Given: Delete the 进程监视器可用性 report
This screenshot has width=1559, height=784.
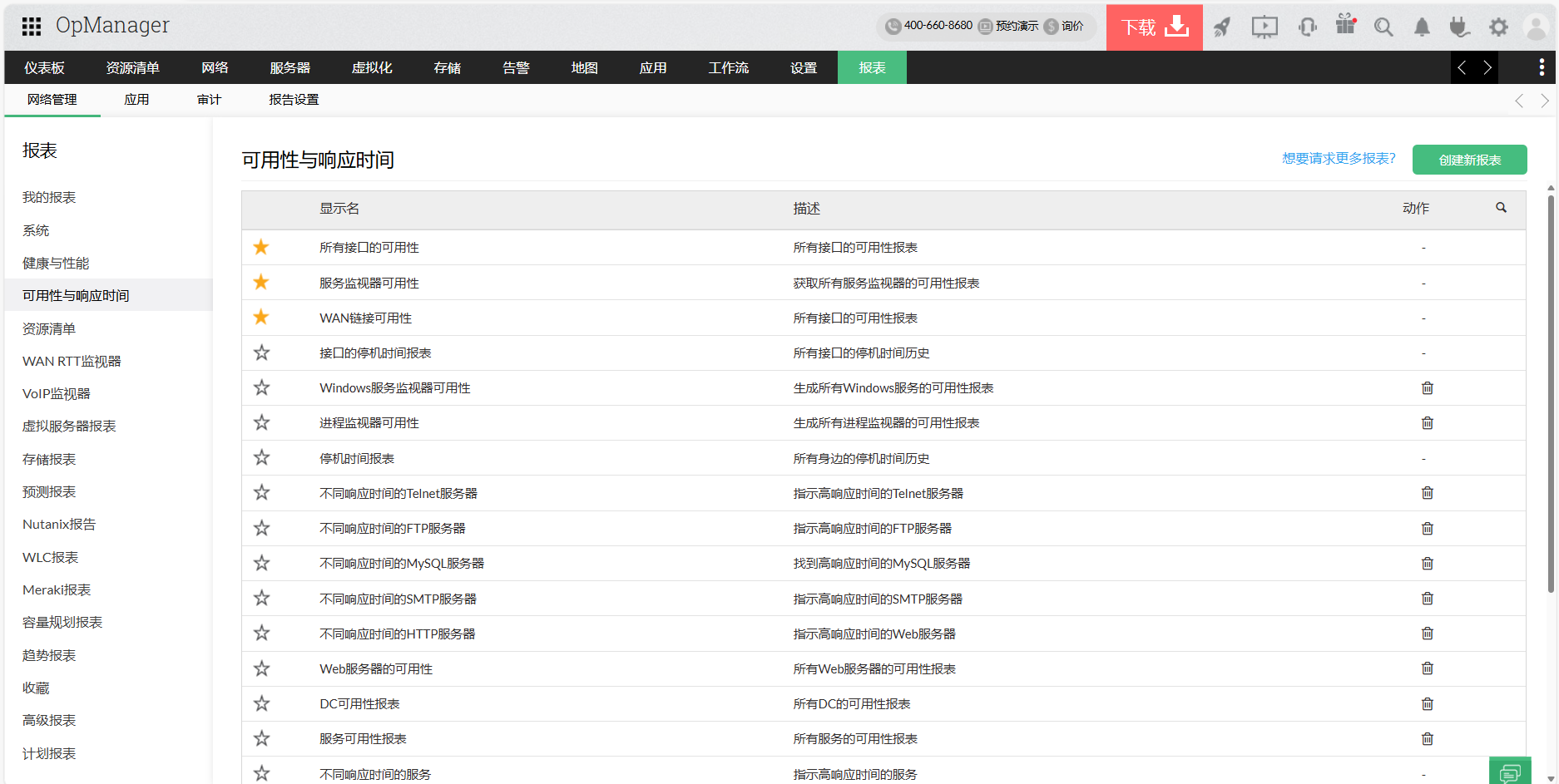Looking at the screenshot, I should [x=1428, y=423].
